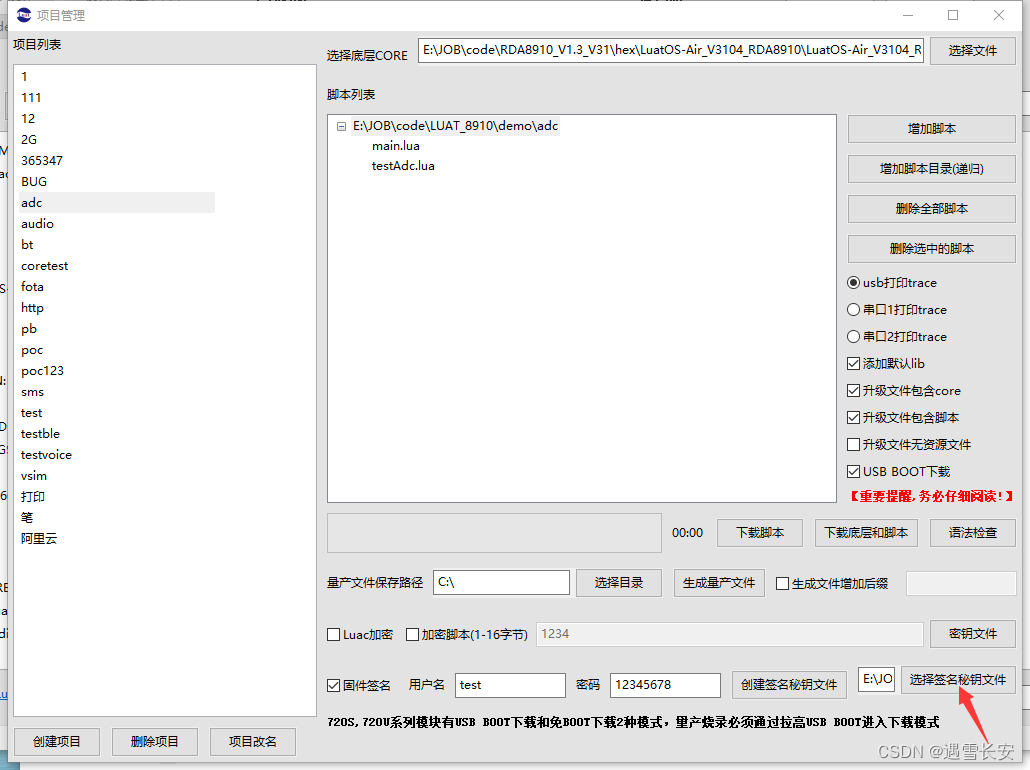Enable 生成文件增加后缀 checkbox
This screenshot has width=1030, height=770.
pyautogui.click(x=782, y=583)
